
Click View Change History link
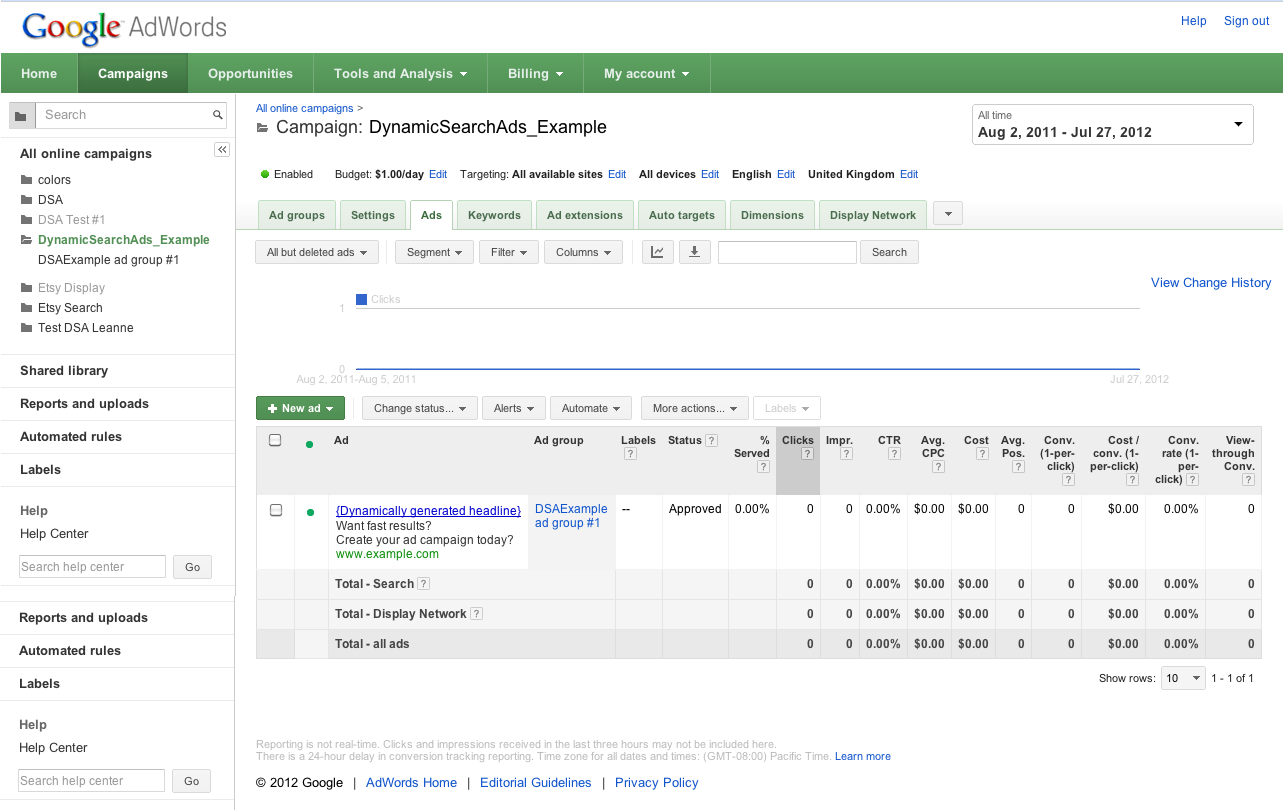(x=1211, y=283)
